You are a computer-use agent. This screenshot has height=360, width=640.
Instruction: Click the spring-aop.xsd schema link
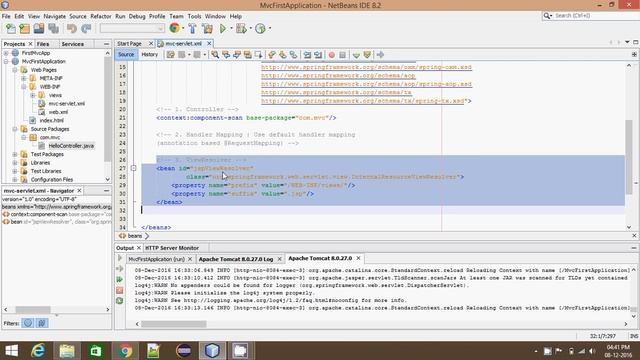tap(366, 84)
